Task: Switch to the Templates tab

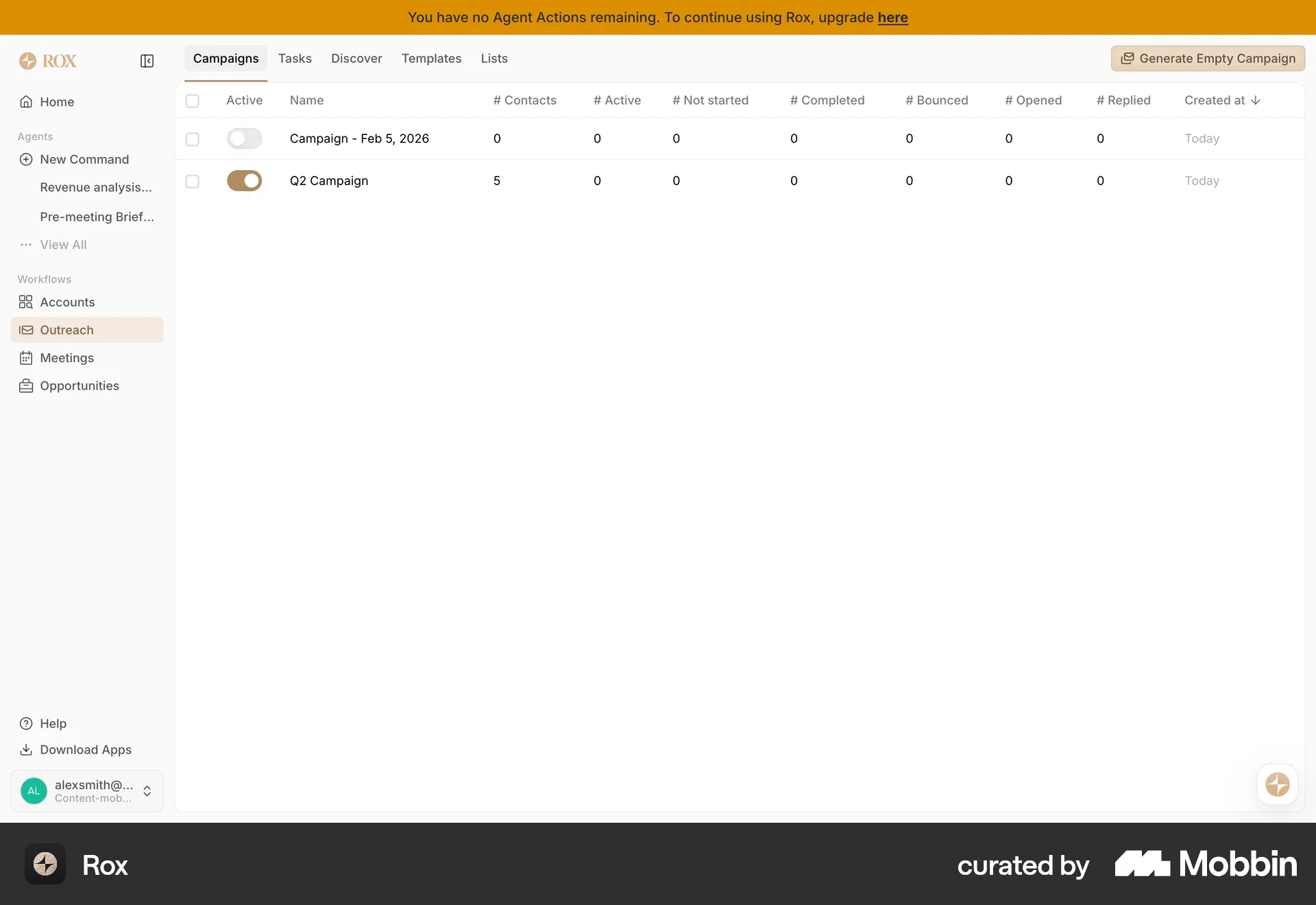Action: click(431, 58)
